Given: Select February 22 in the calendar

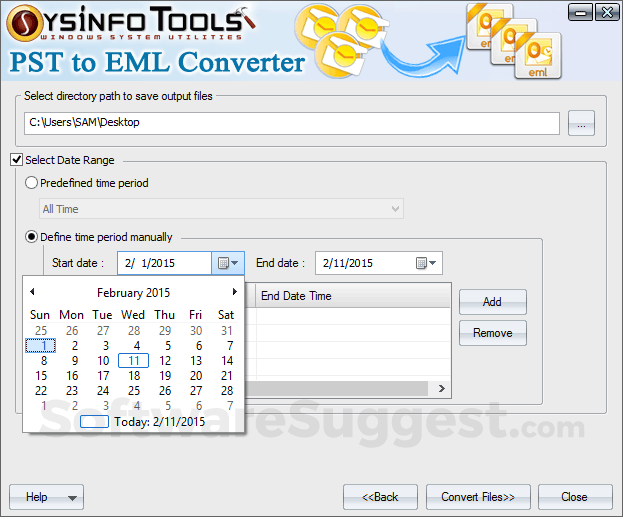Looking at the screenshot, I should pyautogui.click(x=41, y=391).
